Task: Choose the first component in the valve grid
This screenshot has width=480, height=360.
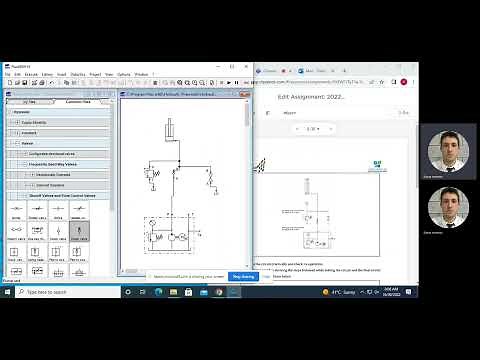Action: [x=16, y=211]
